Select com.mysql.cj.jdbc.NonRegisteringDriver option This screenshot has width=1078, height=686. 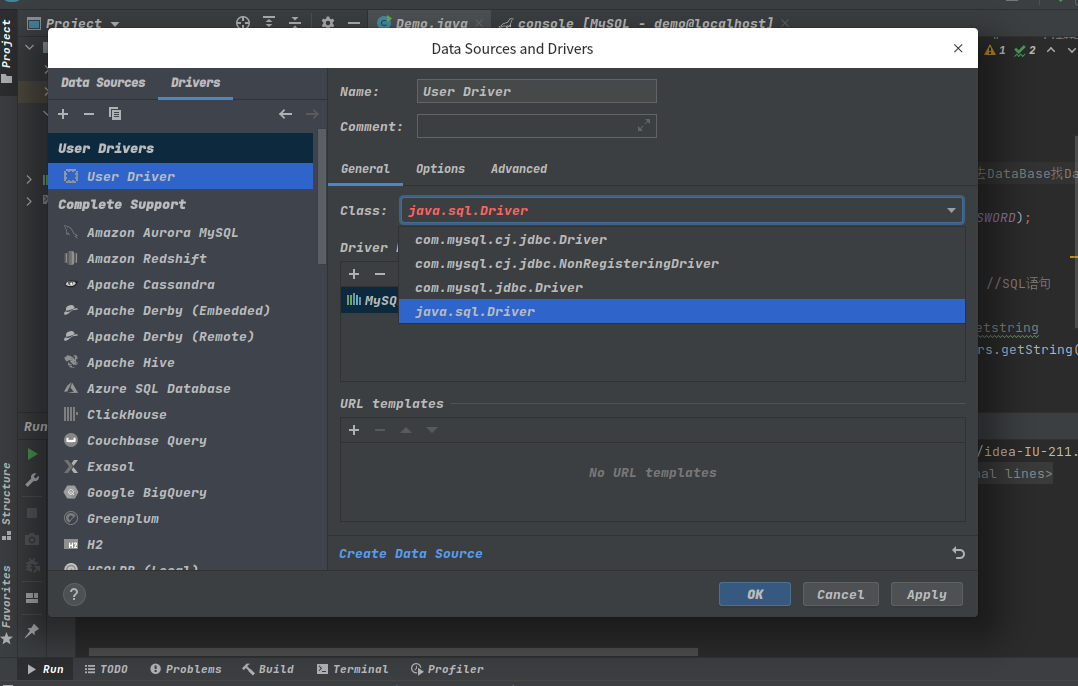click(x=567, y=264)
